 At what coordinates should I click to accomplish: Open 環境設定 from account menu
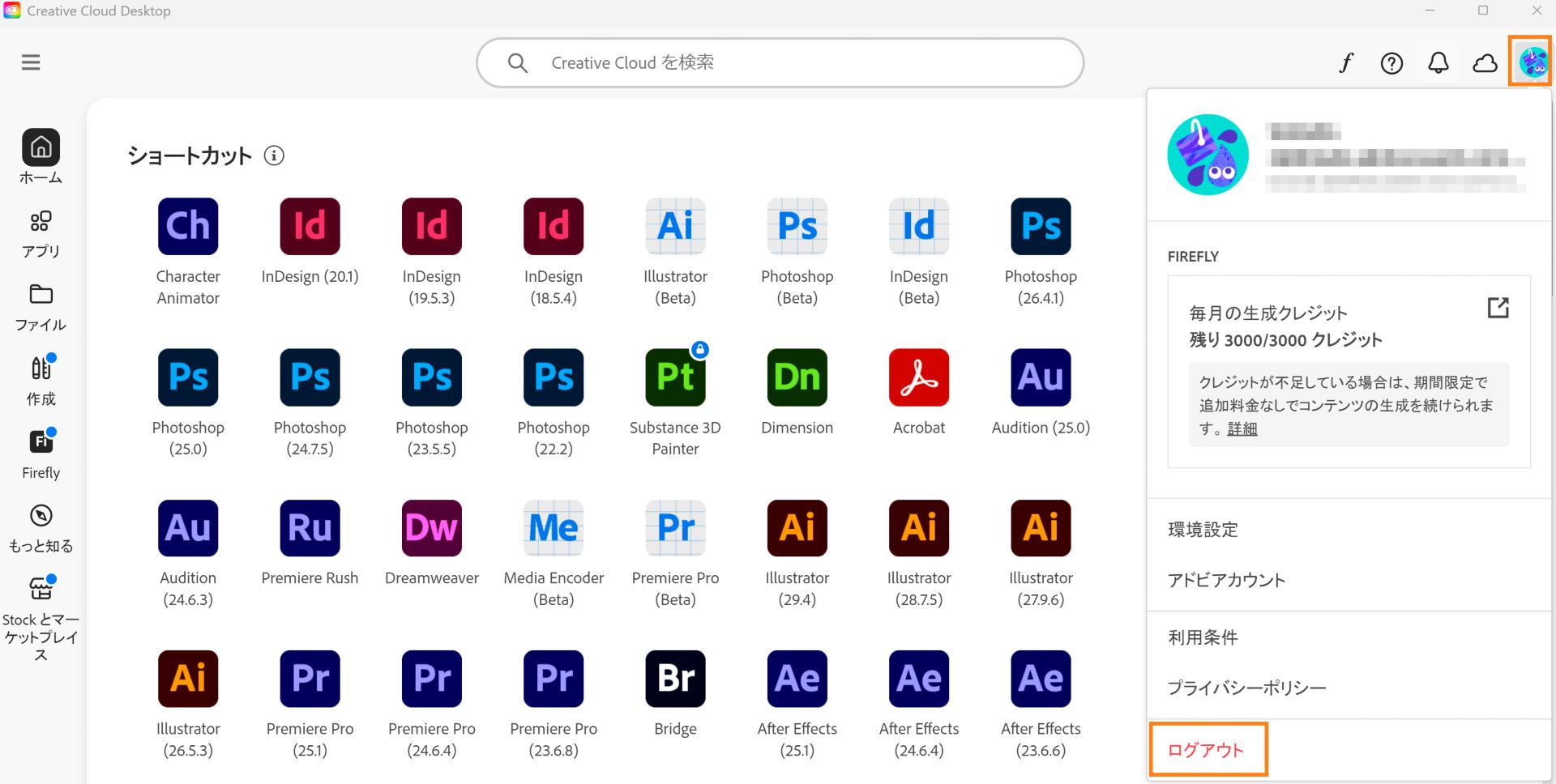pyautogui.click(x=1203, y=530)
